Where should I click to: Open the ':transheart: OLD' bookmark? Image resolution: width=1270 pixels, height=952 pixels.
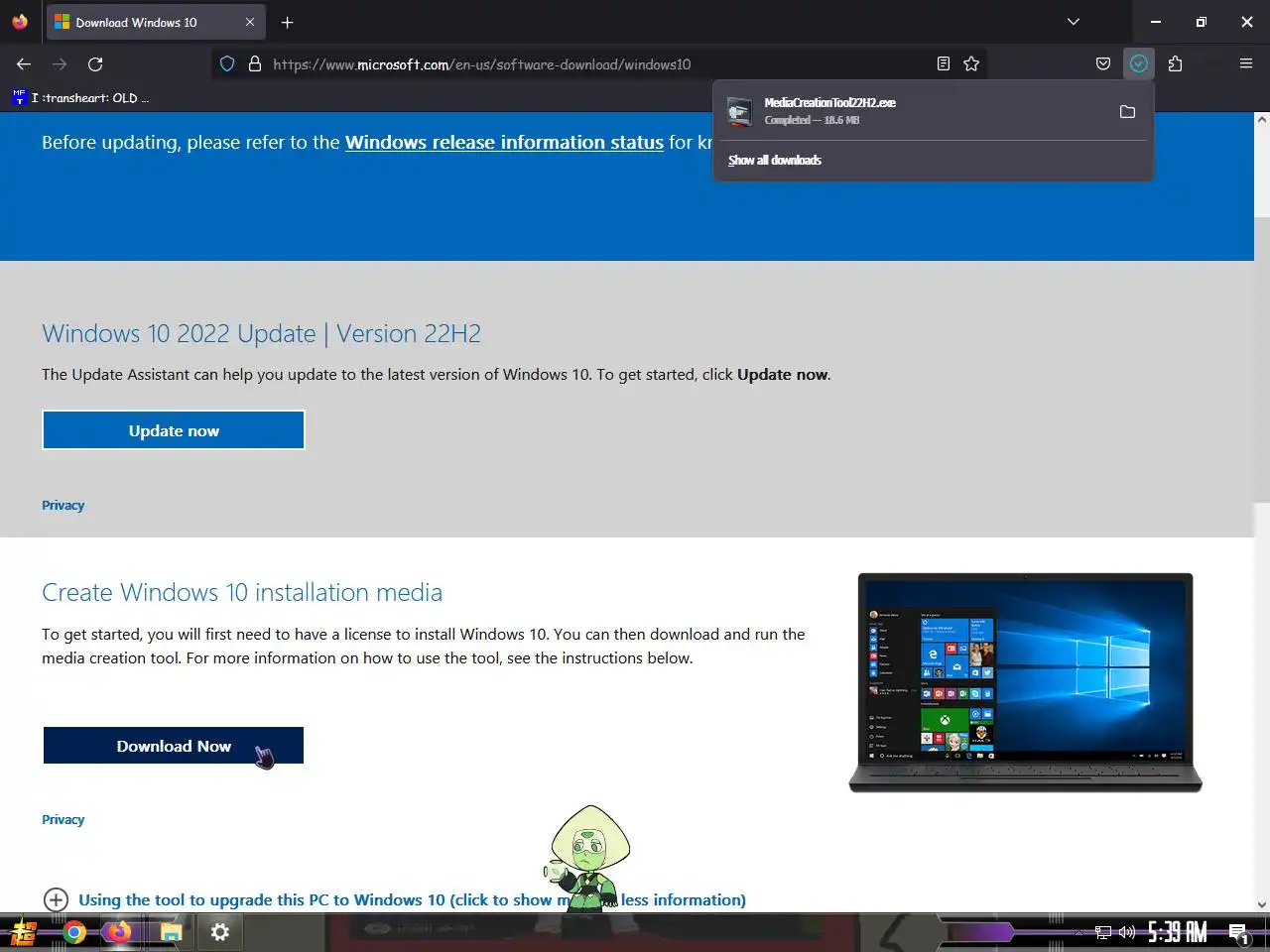click(81, 97)
